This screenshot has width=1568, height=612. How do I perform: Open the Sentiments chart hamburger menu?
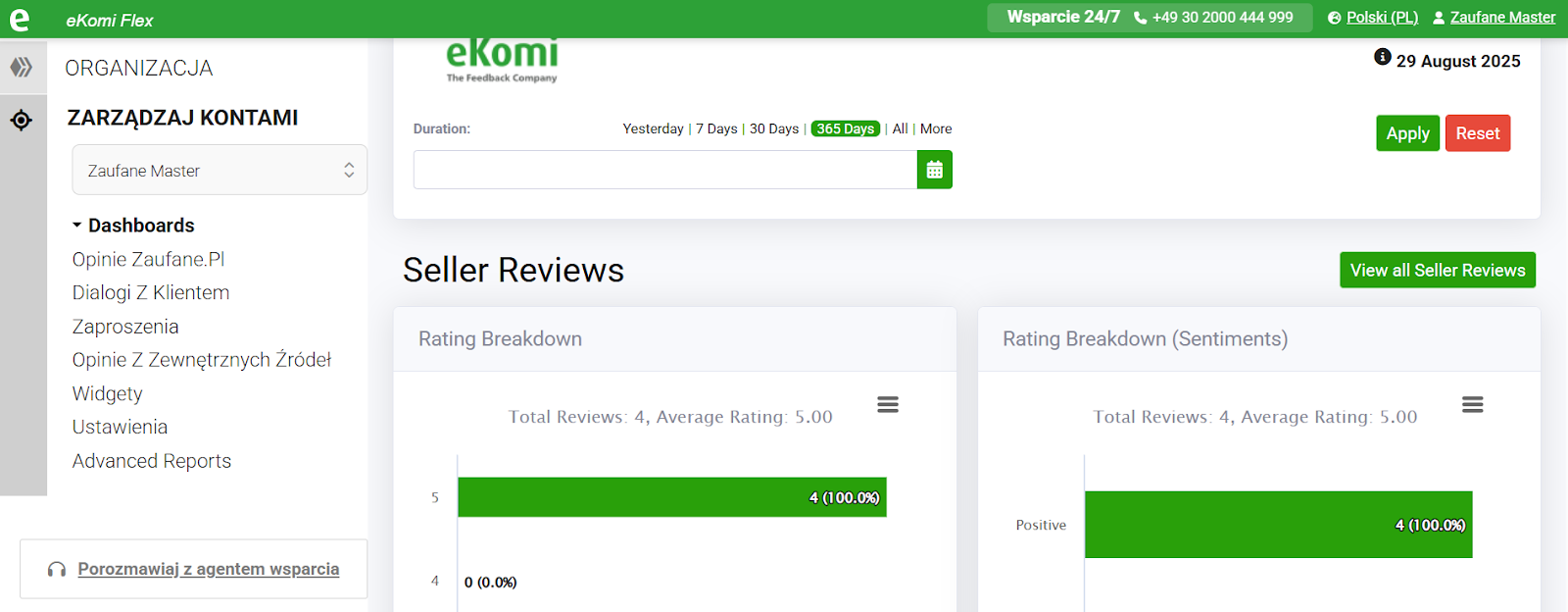[1472, 404]
